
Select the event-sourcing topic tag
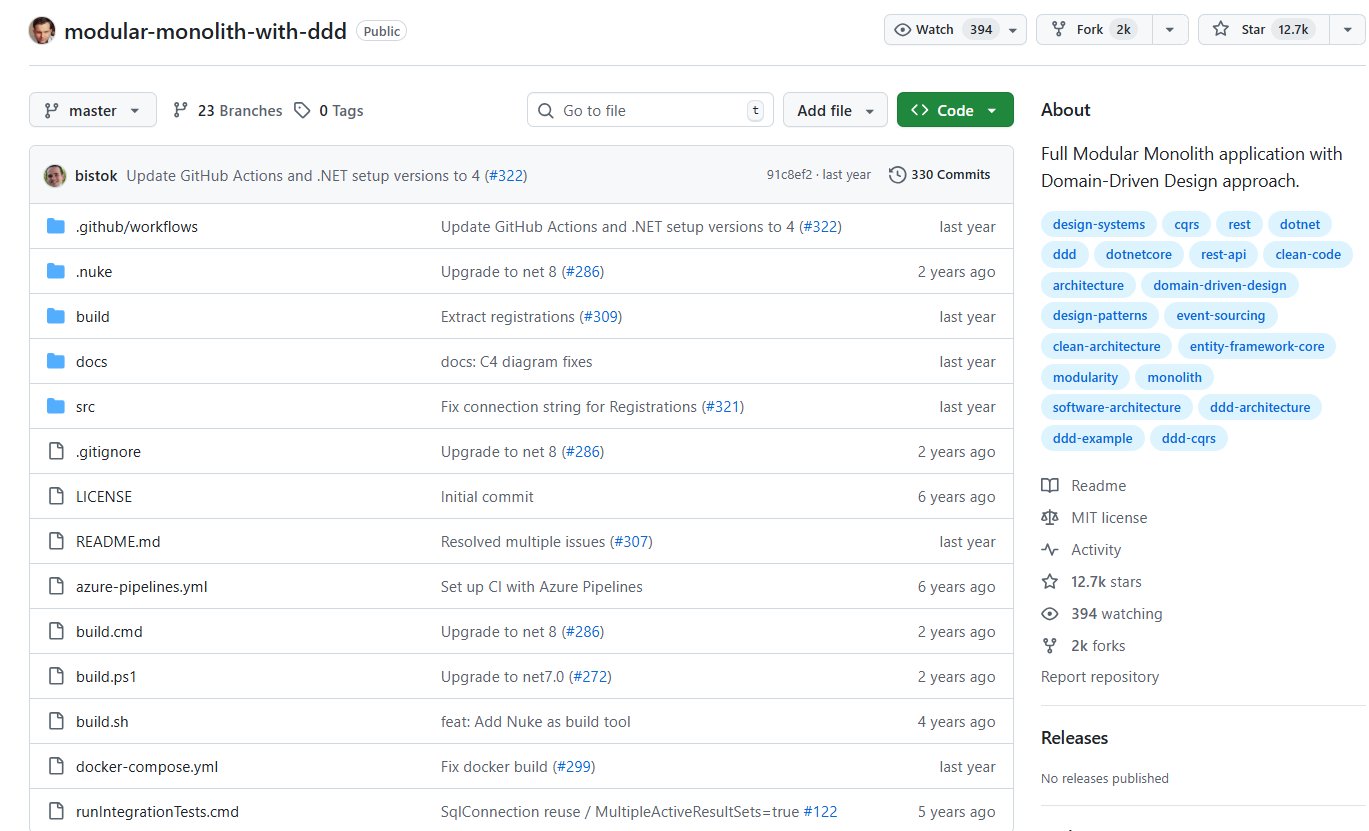coord(1221,316)
